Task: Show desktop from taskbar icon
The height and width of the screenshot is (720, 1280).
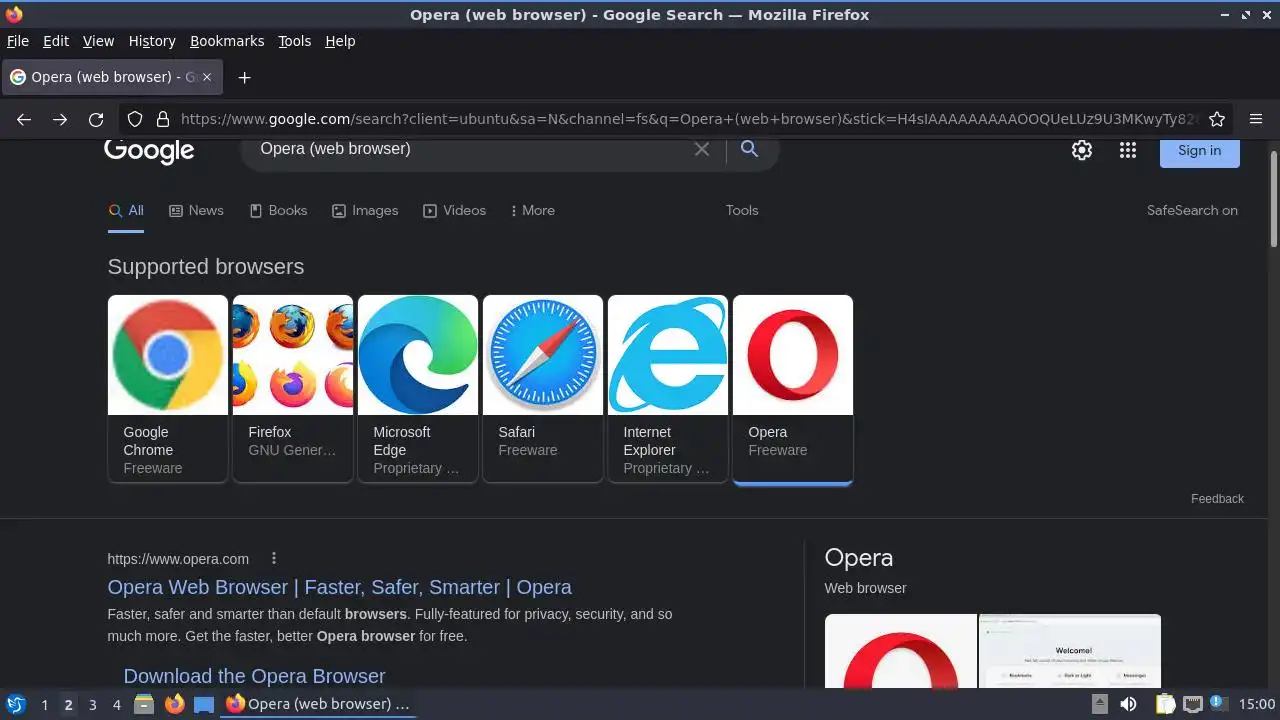Action: tap(204, 704)
